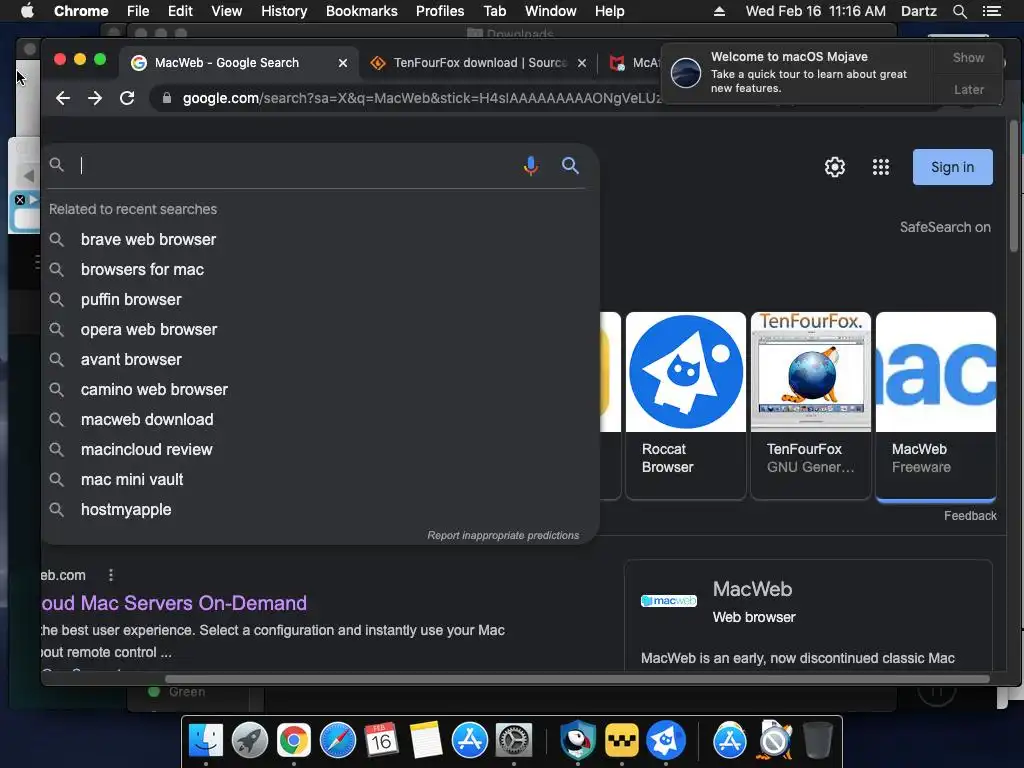
Task: Select the brave web browser suggestion
Action: 320,240
